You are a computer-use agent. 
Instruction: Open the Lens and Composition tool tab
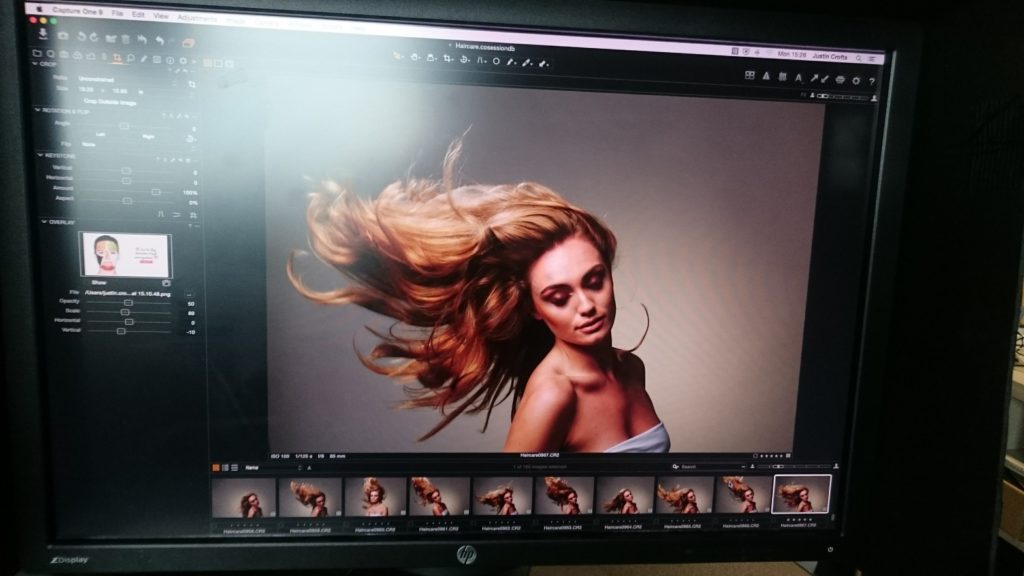[x=118, y=57]
